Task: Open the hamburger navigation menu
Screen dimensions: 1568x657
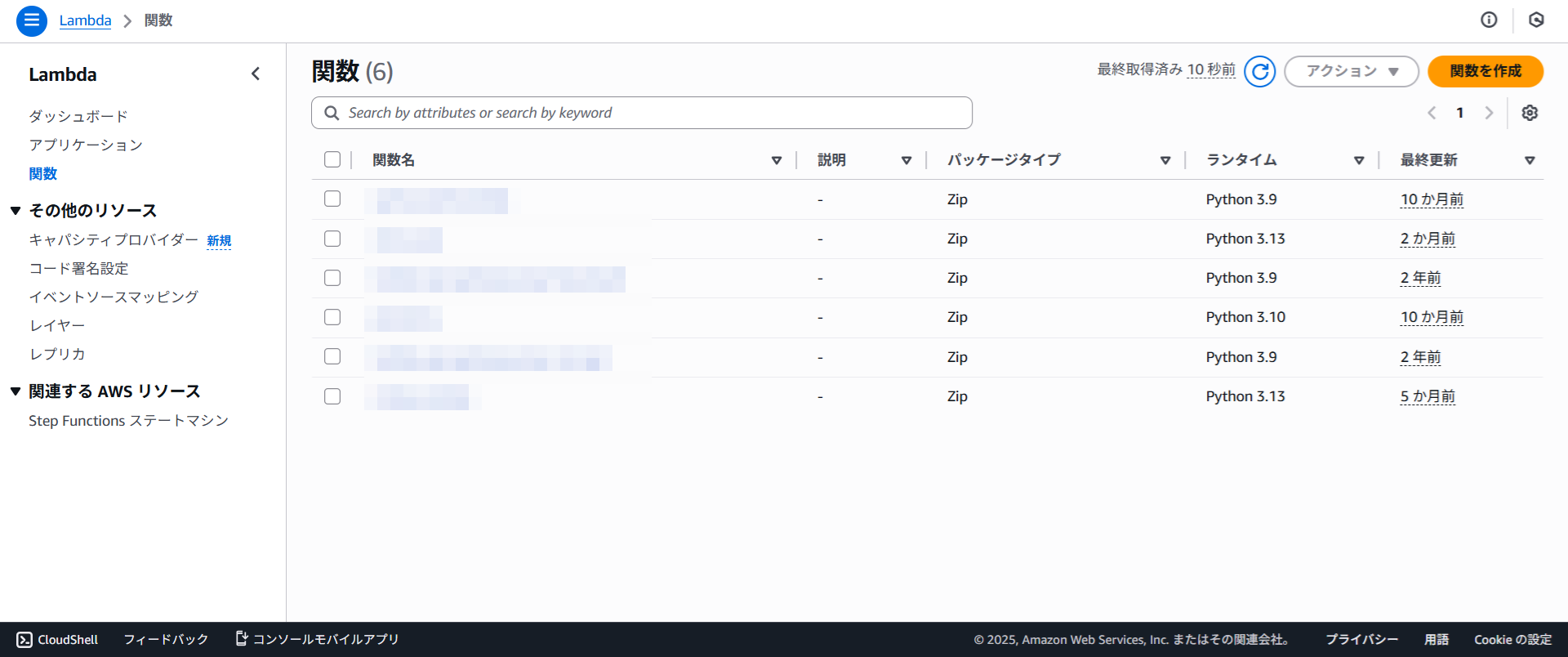Action: point(31,20)
